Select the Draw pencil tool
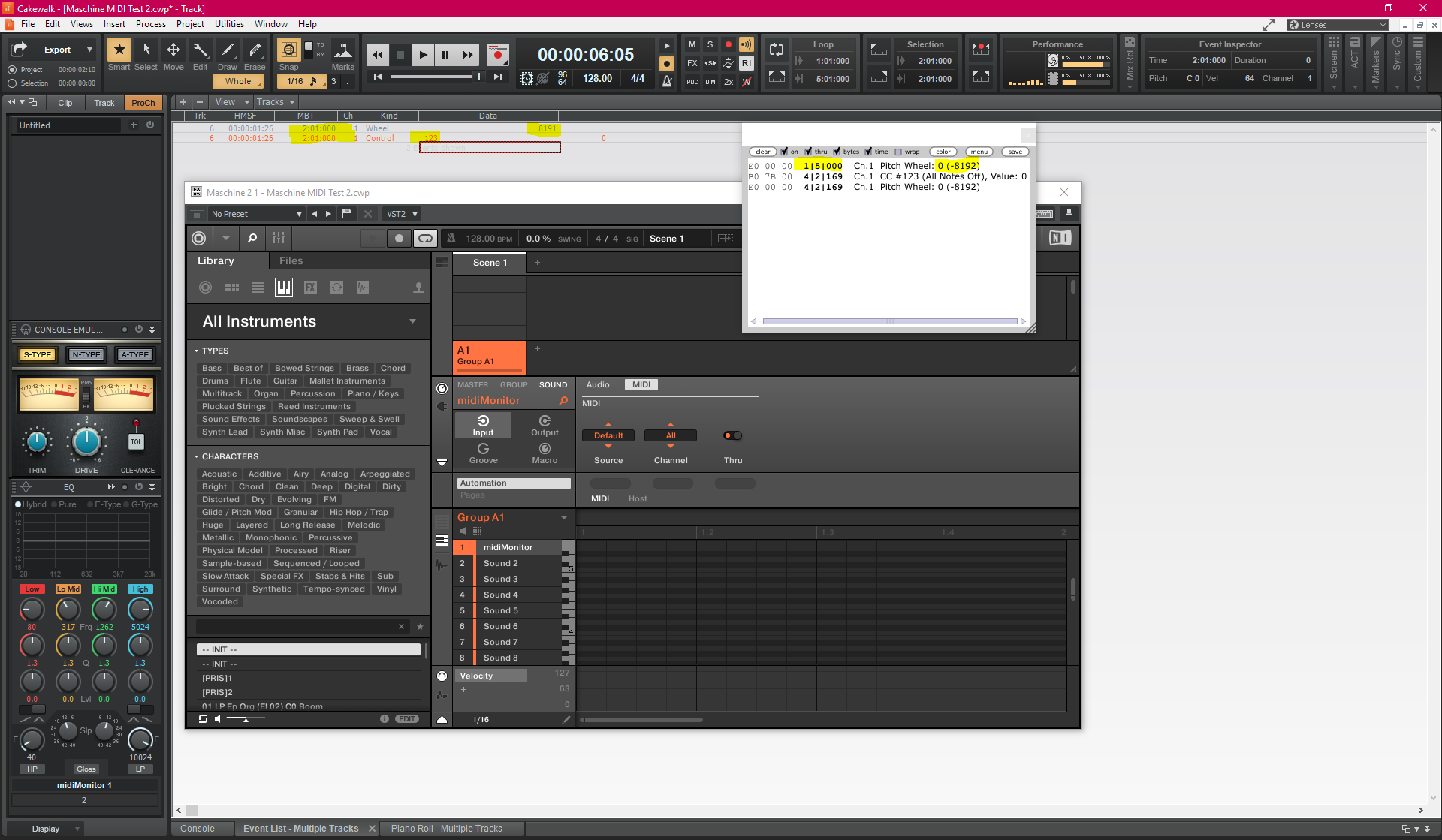Viewport: 1442px width, 840px height. (227, 50)
